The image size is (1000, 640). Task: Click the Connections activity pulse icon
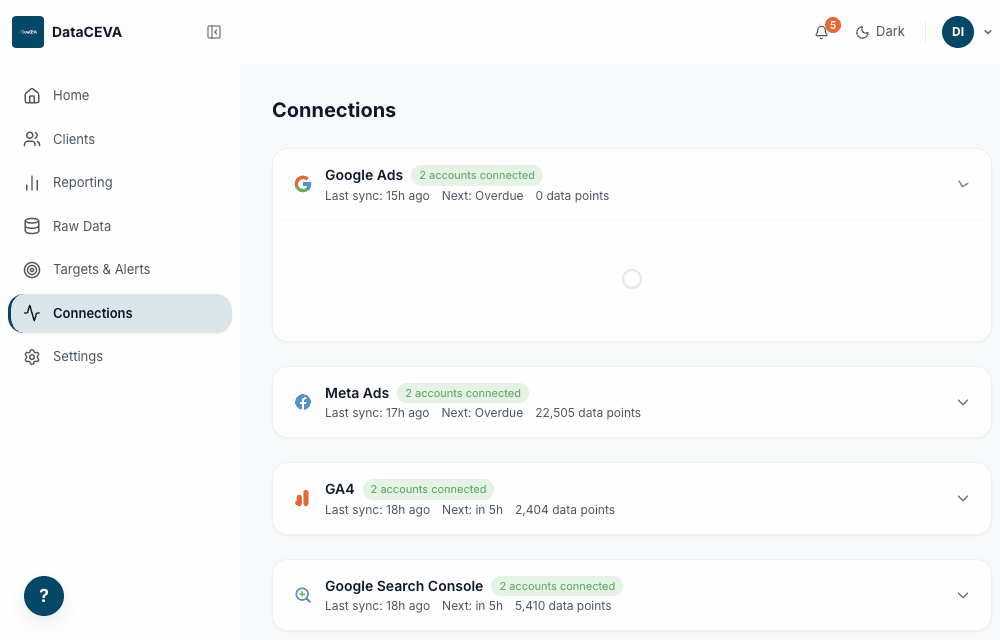tap(32, 313)
